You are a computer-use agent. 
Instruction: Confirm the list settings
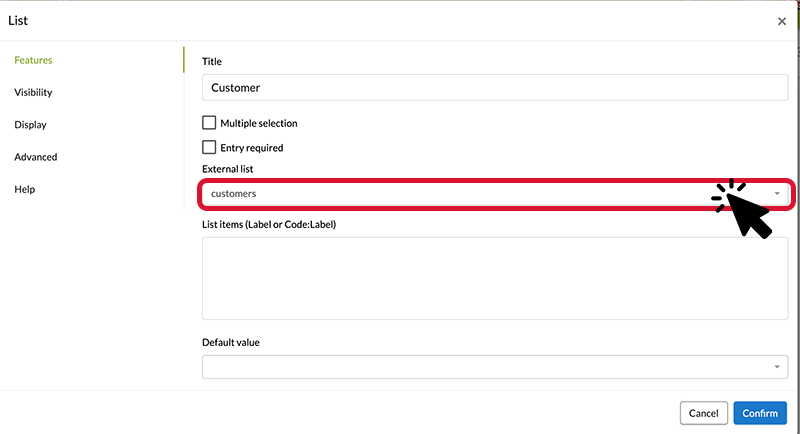pos(760,413)
